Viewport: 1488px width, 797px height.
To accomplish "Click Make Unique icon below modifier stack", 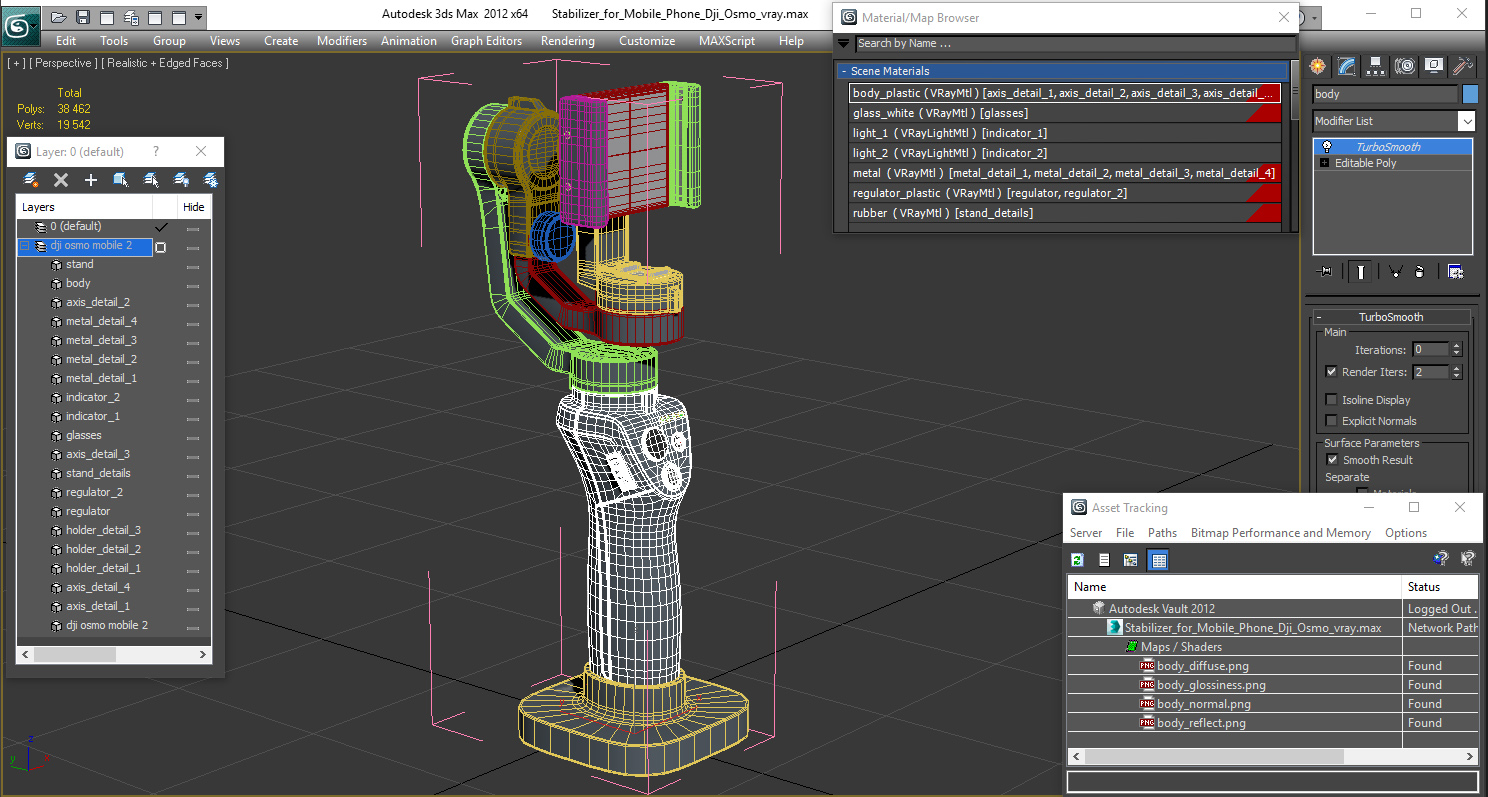I will click(1394, 271).
